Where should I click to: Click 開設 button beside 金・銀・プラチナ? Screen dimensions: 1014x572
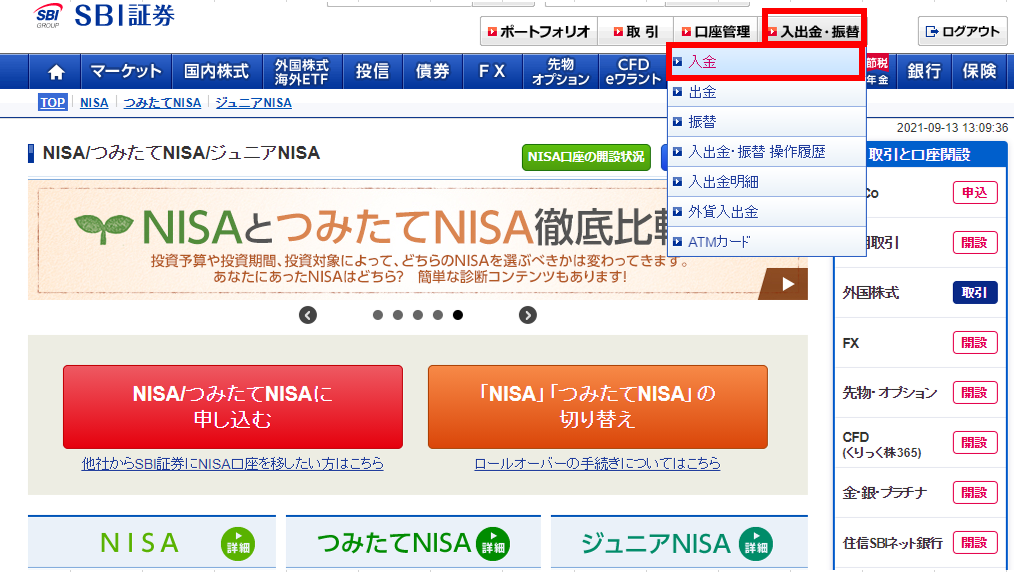[975, 493]
